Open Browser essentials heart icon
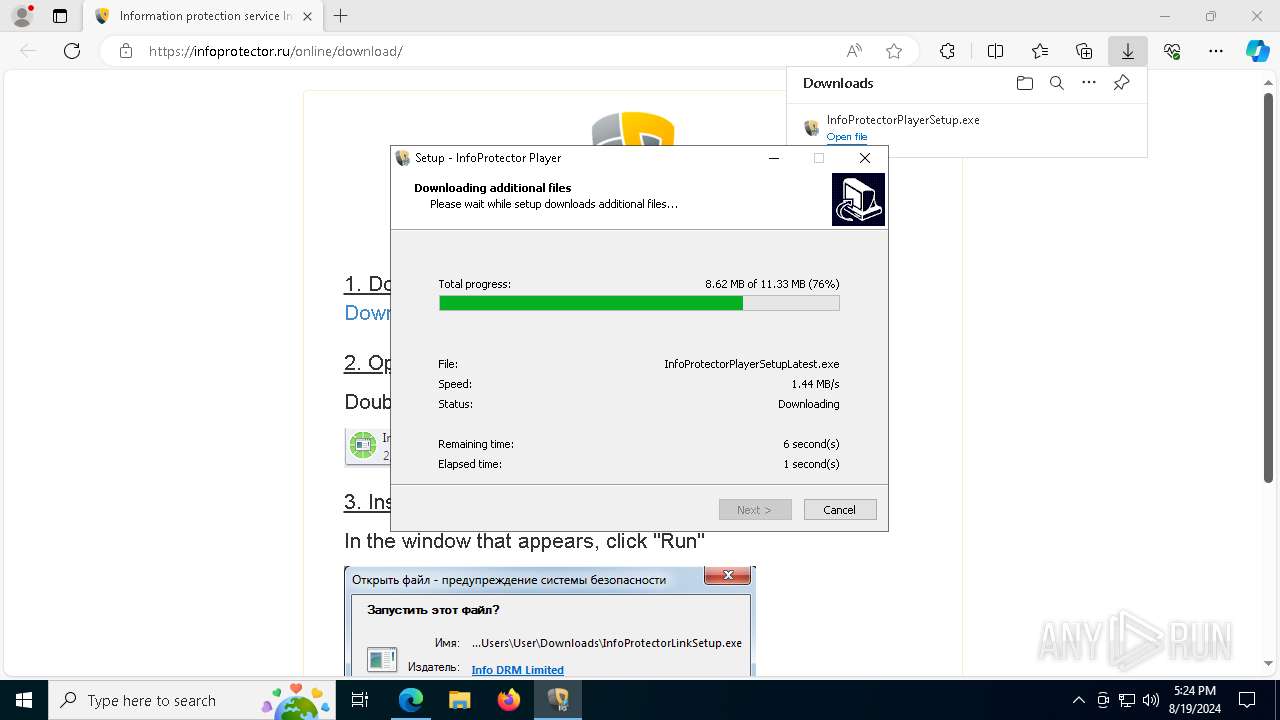1280x720 pixels. click(x=1172, y=51)
